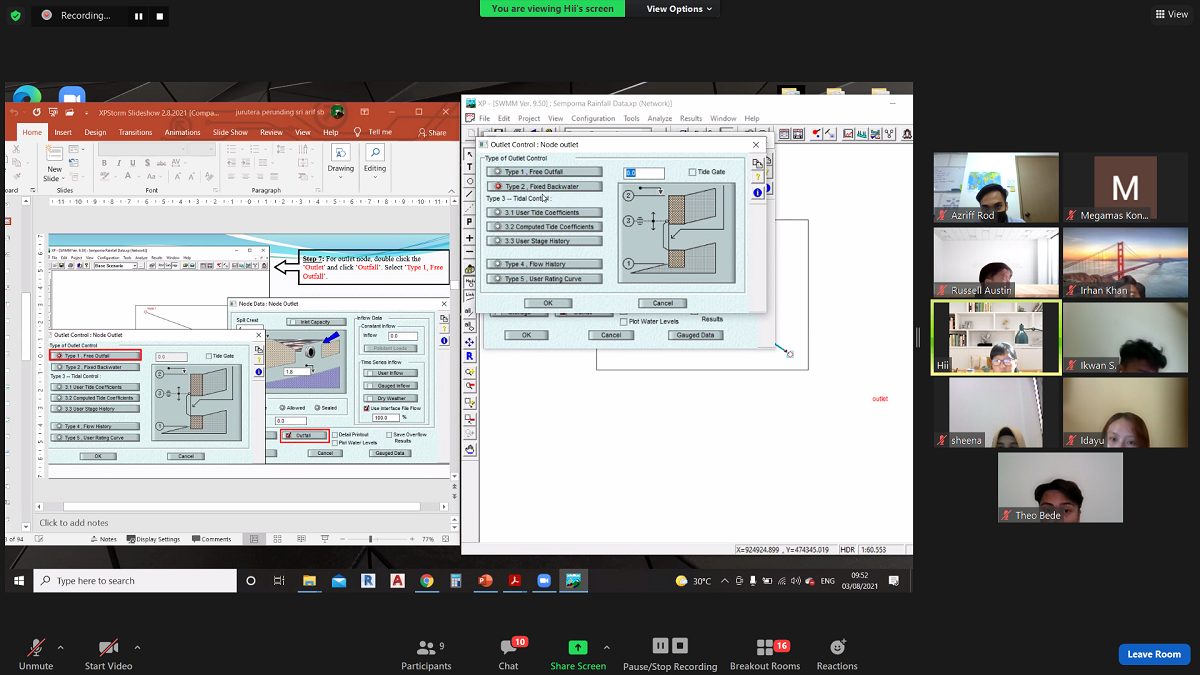The image size is (1200, 675).
Task: Click Share in the PowerPoint ribbon
Action: (x=433, y=132)
